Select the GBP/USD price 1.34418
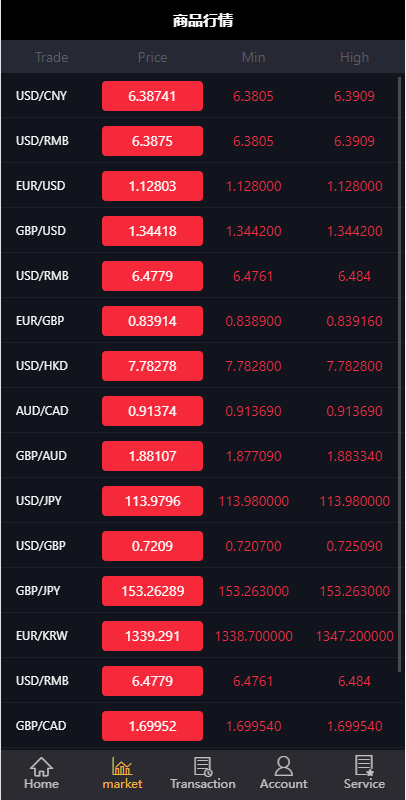The height and width of the screenshot is (800, 406). click(153, 231)
